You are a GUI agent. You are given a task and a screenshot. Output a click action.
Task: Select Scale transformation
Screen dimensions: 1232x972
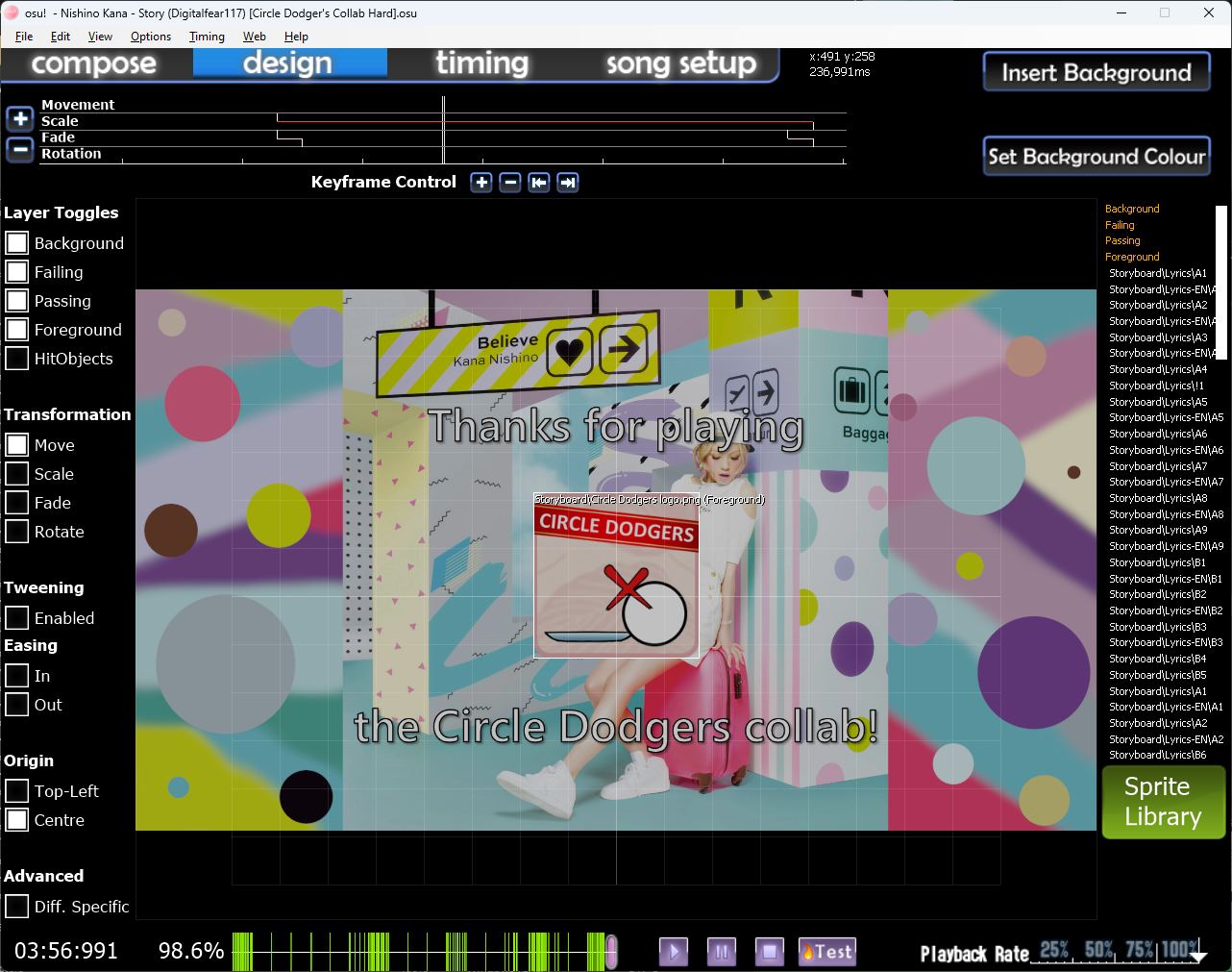17,474
